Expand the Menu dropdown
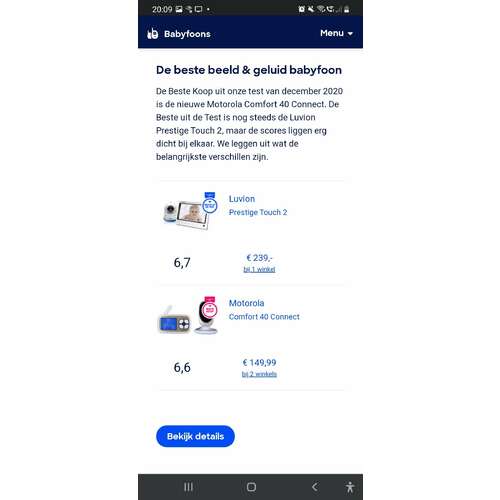 click(x=336, y=33)
